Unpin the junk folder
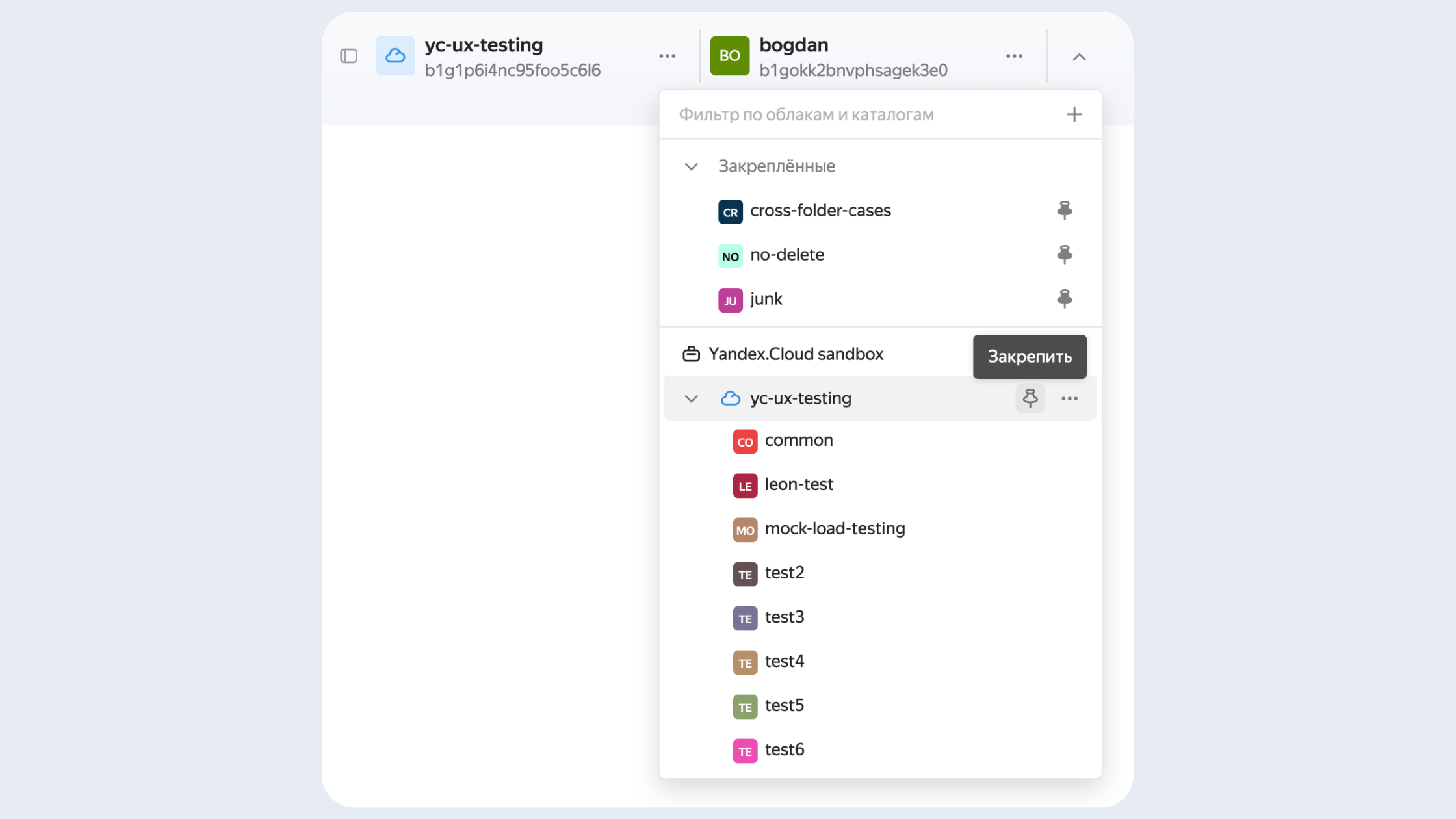This screenshot has height=819, width=1456. pos(1065,299)
